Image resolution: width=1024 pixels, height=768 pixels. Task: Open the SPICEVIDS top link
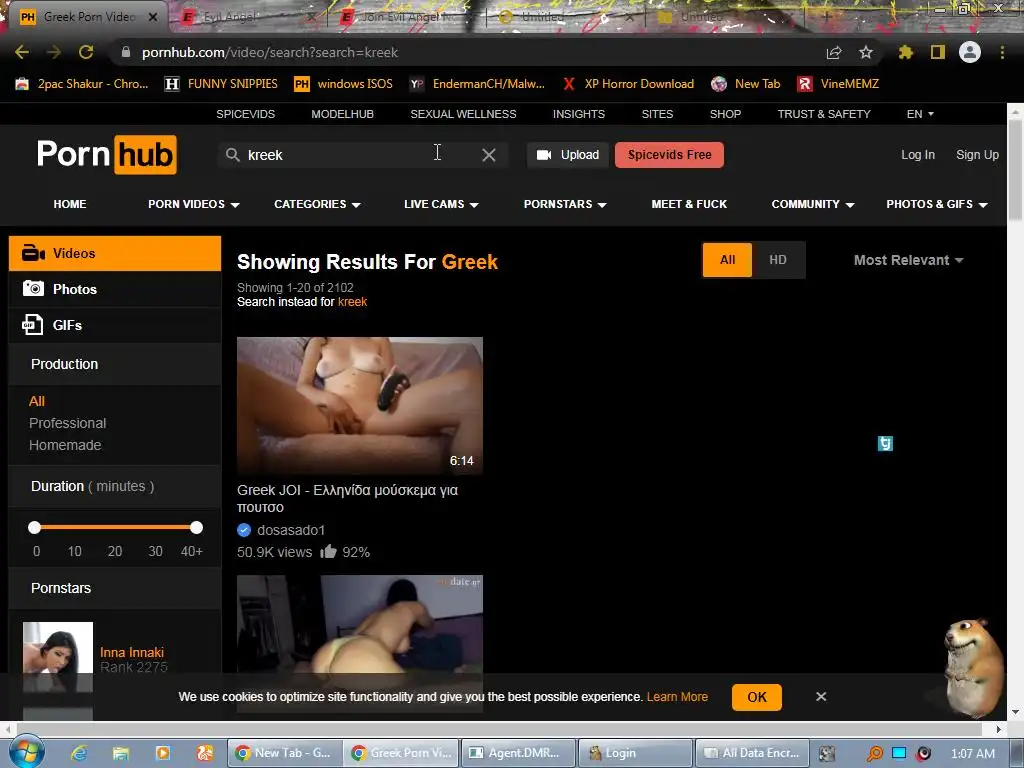tap(246, 114)
